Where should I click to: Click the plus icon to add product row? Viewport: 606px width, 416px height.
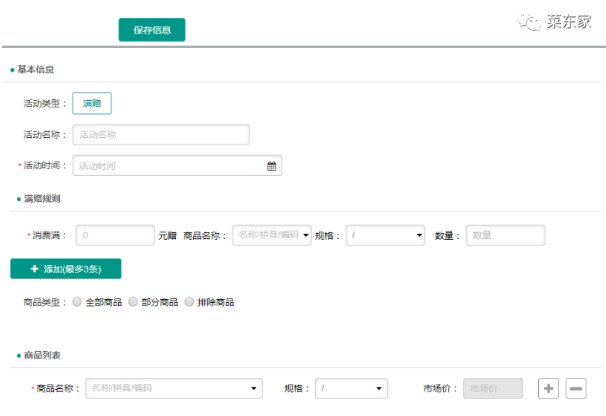548,388
